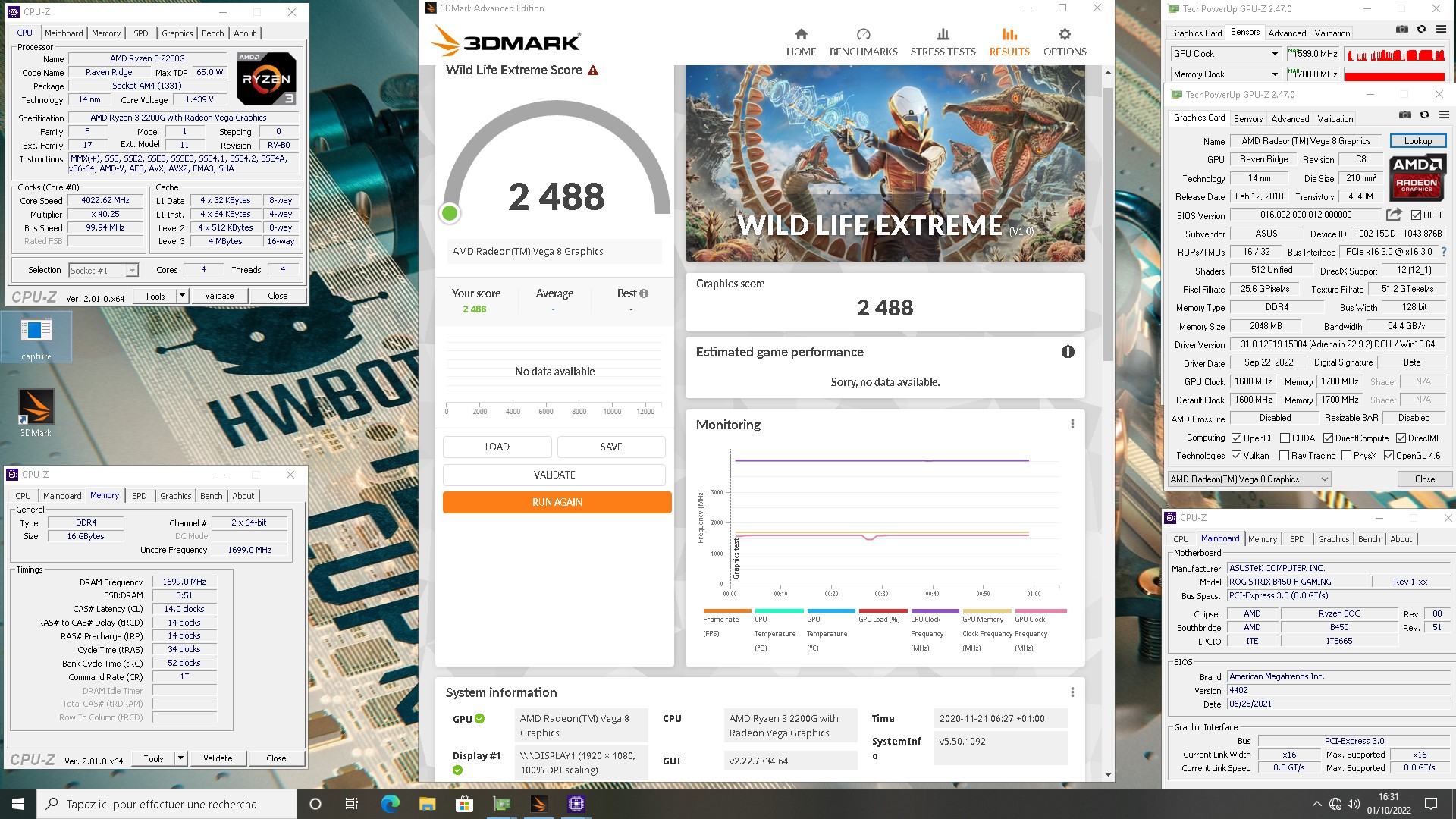The height and width of the screenshot is (819, 1456).
Task: Open the Socket #1 selection dropdown
Action: point(103,270)
